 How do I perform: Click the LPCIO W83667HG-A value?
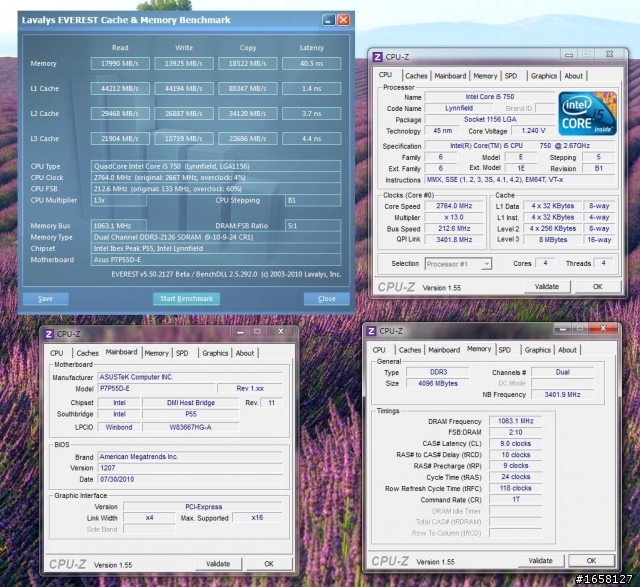[191, 427]
